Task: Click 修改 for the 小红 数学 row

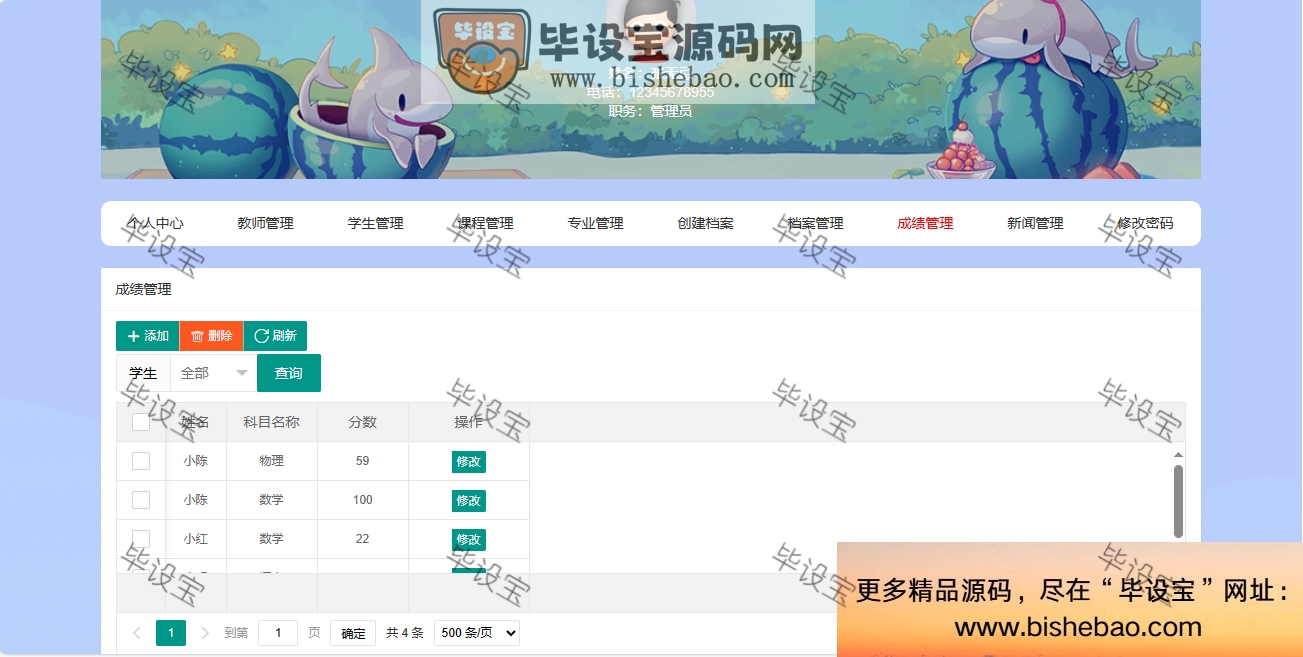Action: [469, 540]
